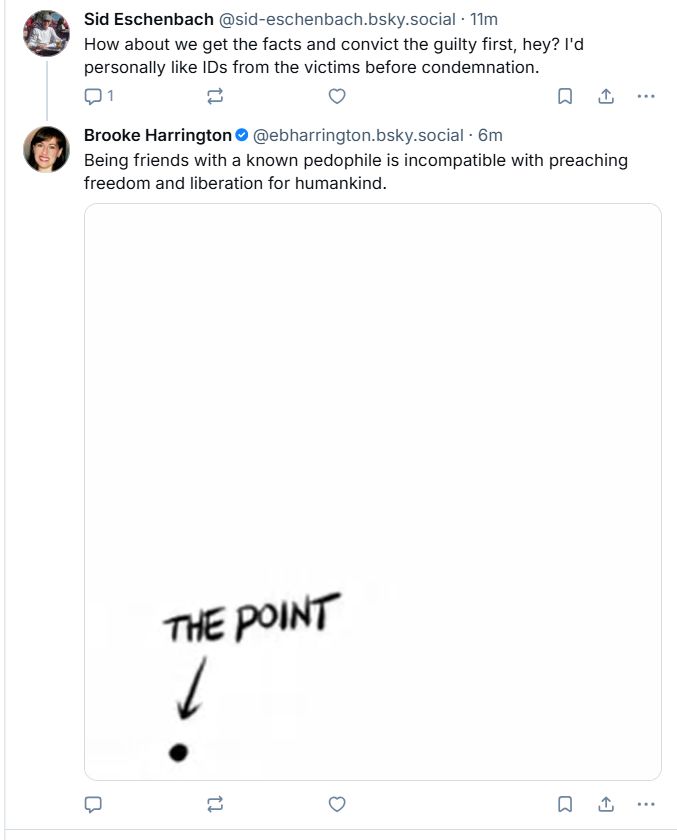Open Brooke Harrington's profile avatar
Image resolution: width=677 pixels, height=840 pixels.
coord(46,149)
